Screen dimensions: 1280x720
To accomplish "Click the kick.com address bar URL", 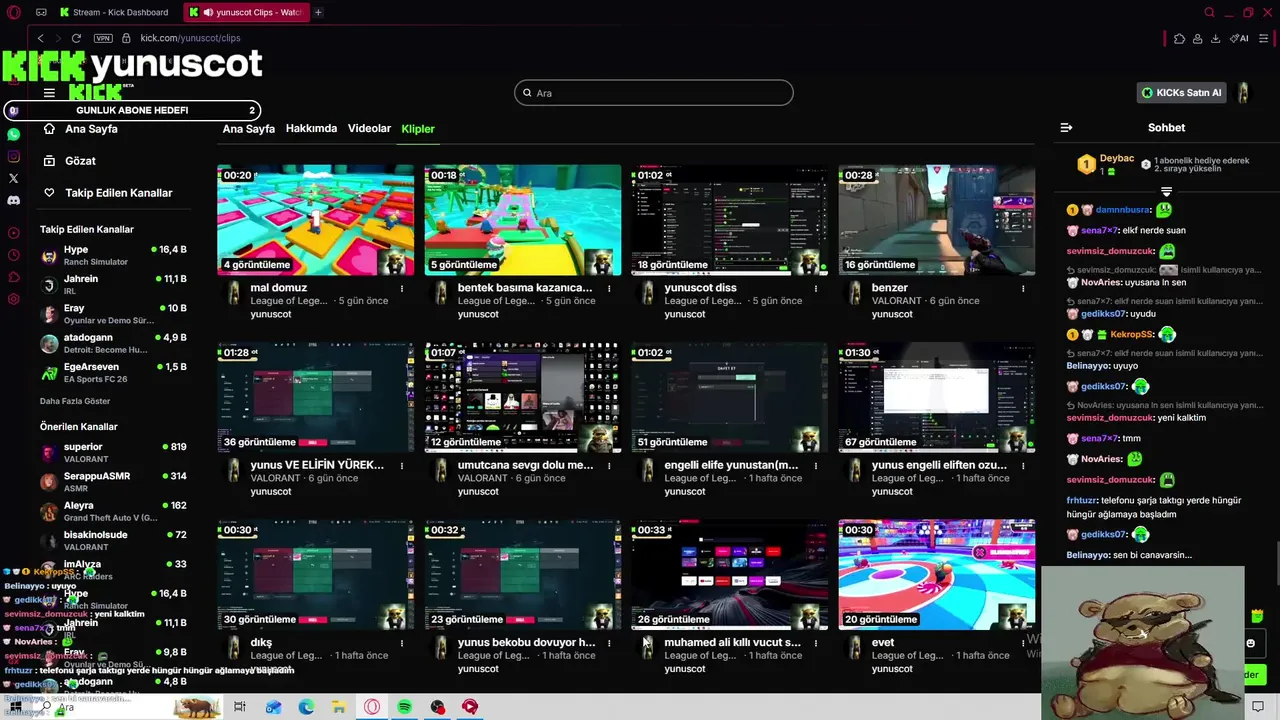I will [x=190, y=38].
